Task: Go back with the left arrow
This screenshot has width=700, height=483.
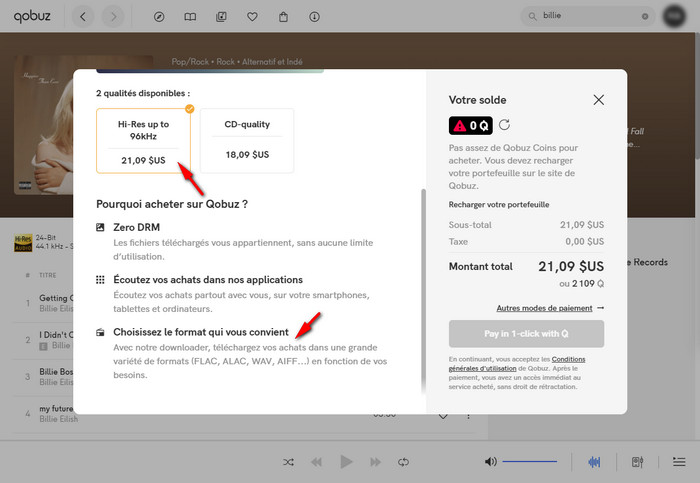Action: click(x=82, y=17)
